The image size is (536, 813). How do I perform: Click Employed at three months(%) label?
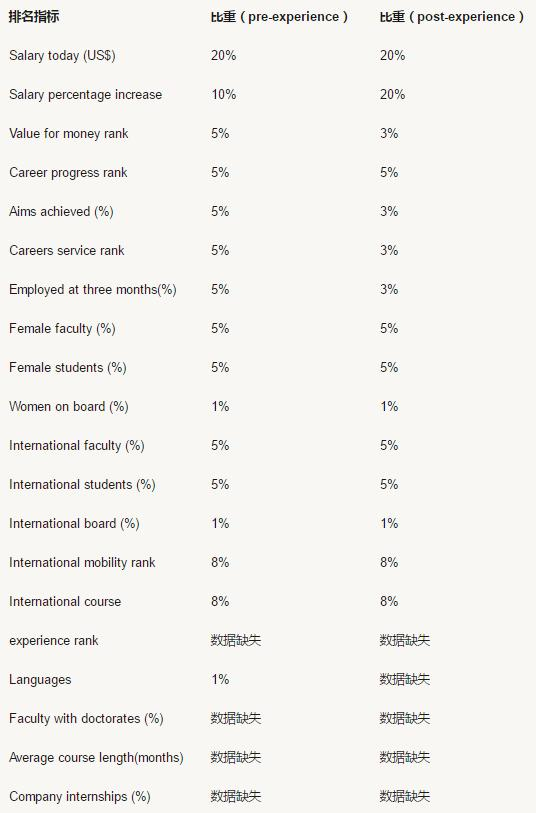[93, 289]
